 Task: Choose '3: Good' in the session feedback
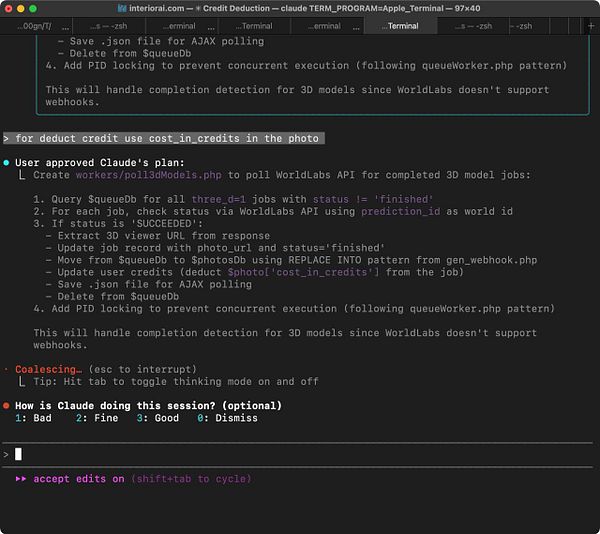(158, 418)
